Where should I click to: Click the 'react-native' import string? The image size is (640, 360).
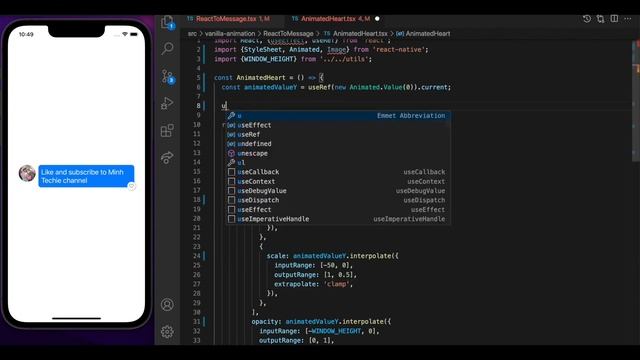(400, 50)
